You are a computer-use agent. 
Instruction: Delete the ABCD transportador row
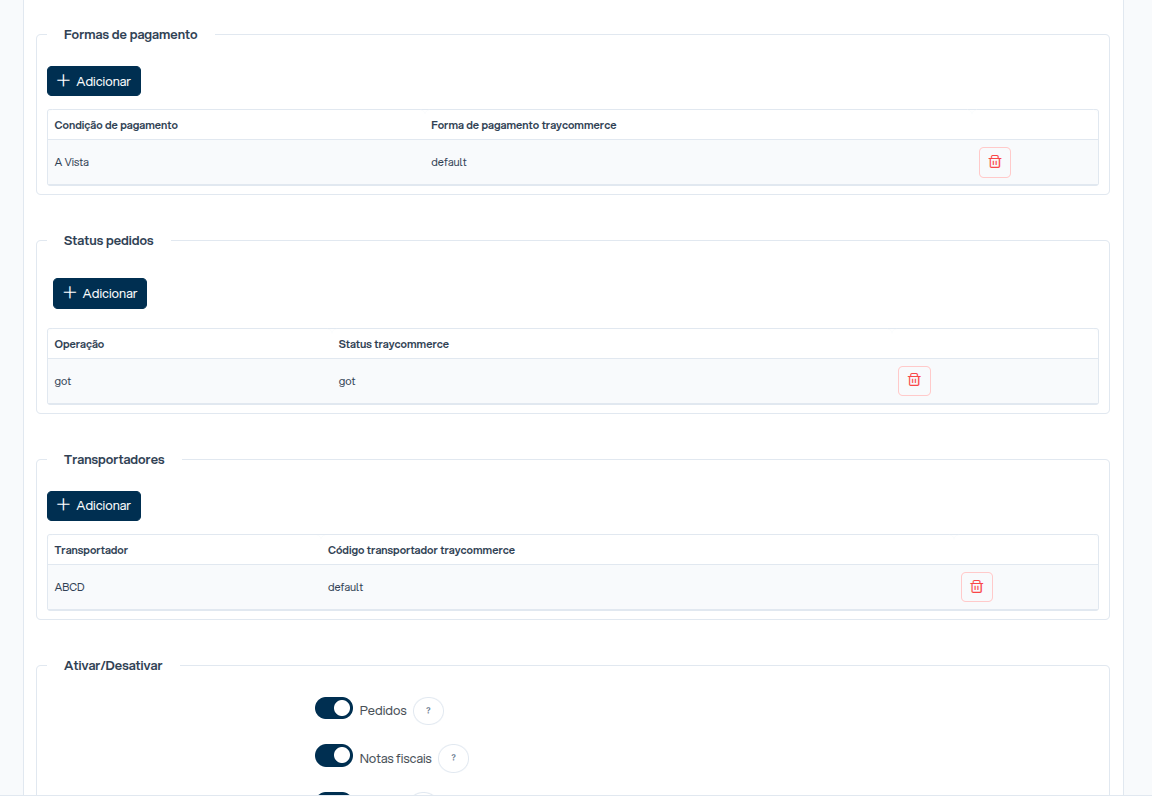pyautogui.click(x=976, y=587)
